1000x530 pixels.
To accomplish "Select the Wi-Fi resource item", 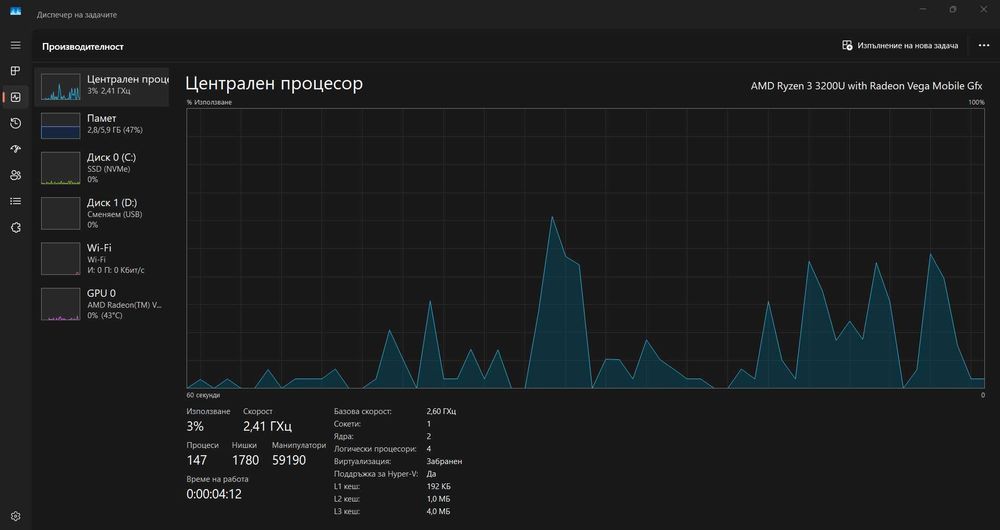I will (x=102, y=259).
